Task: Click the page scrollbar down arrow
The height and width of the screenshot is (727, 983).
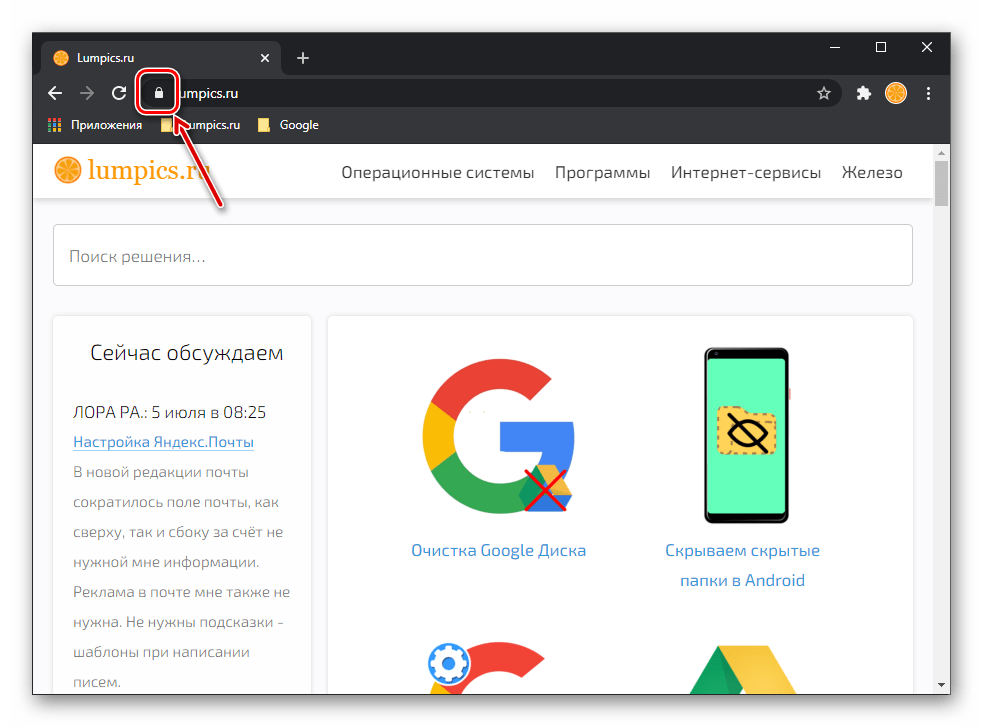Action: click(941, 684)
